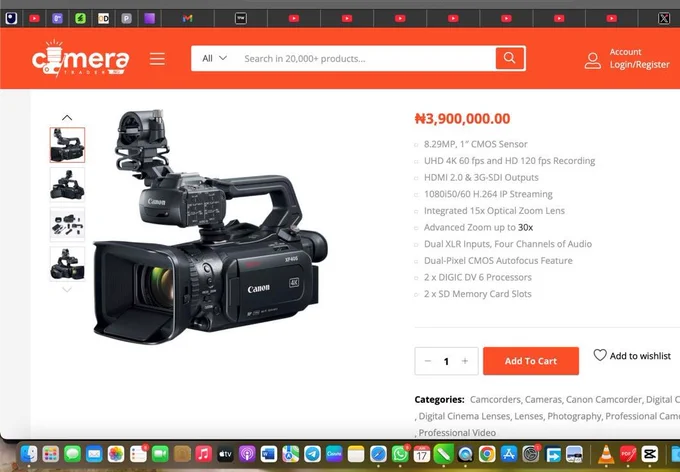Open Mail from the Dock
The width and height of the screenshot is (680, 472).
(94, 454)
